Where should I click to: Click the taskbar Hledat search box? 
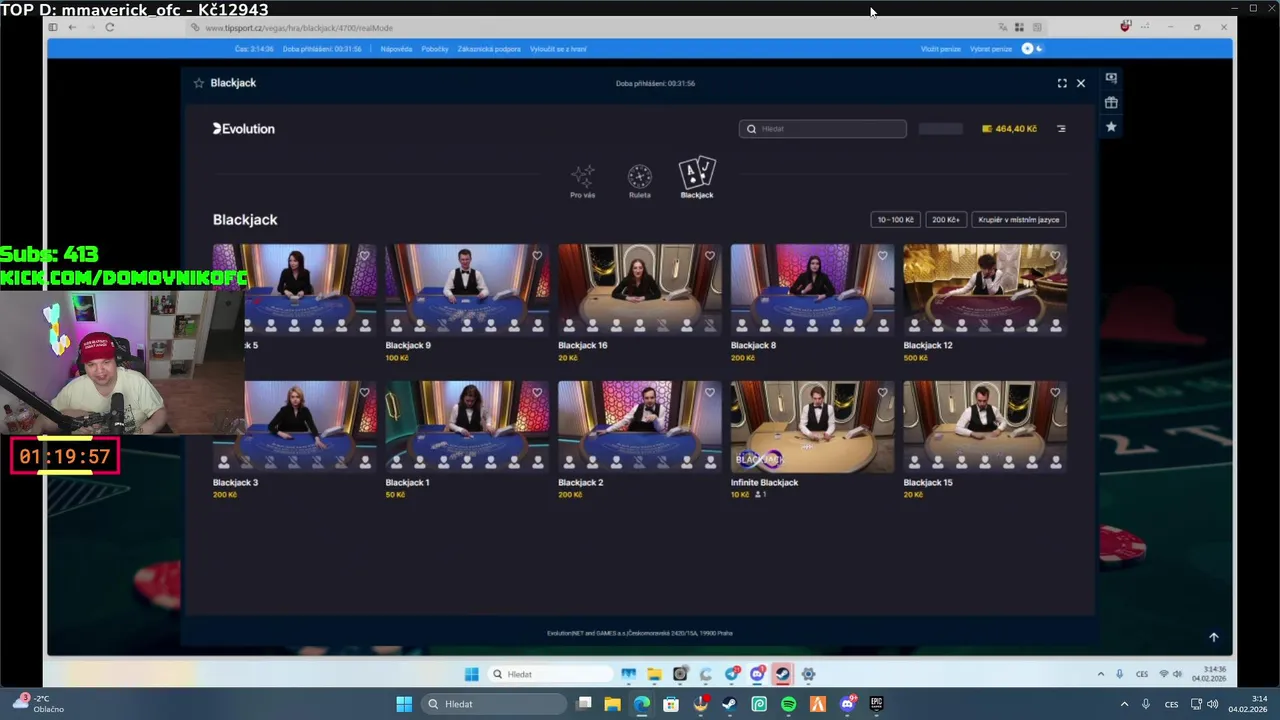[x=494, y=704]
